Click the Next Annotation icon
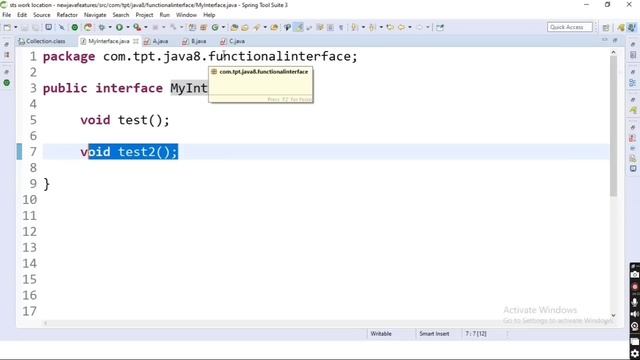The width and height of the screenshot is (640, 360). (x=354, y=27)
